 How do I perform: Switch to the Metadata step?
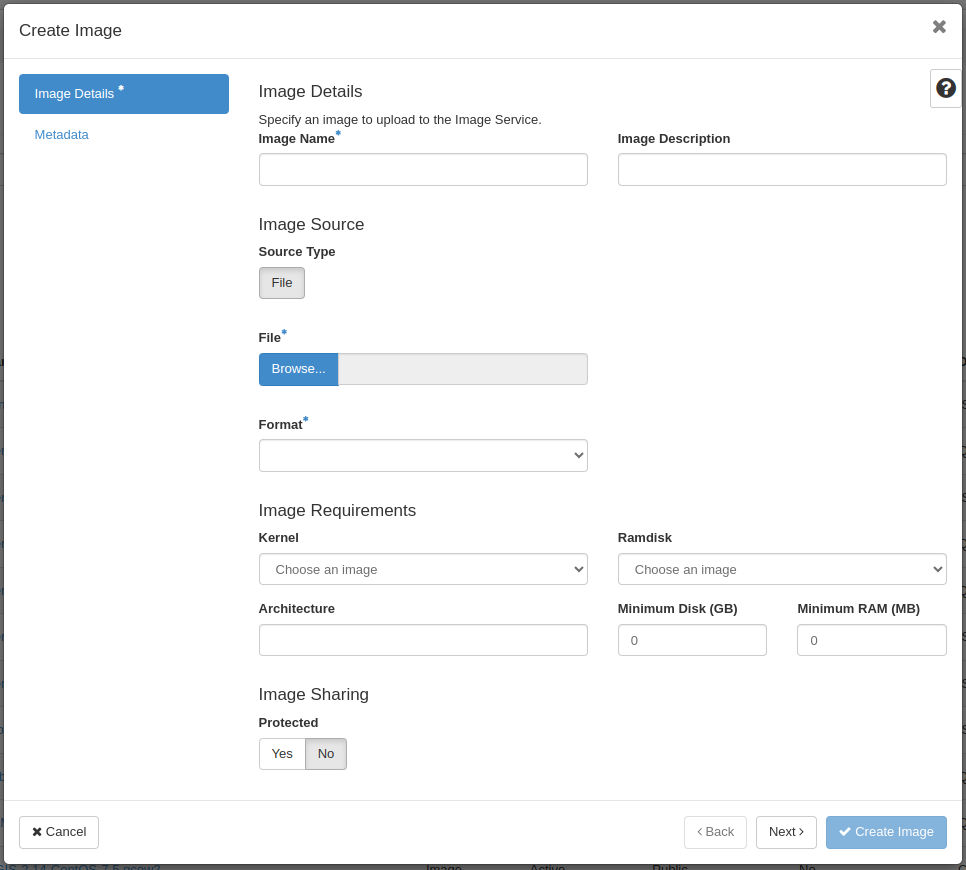point(62,134)
